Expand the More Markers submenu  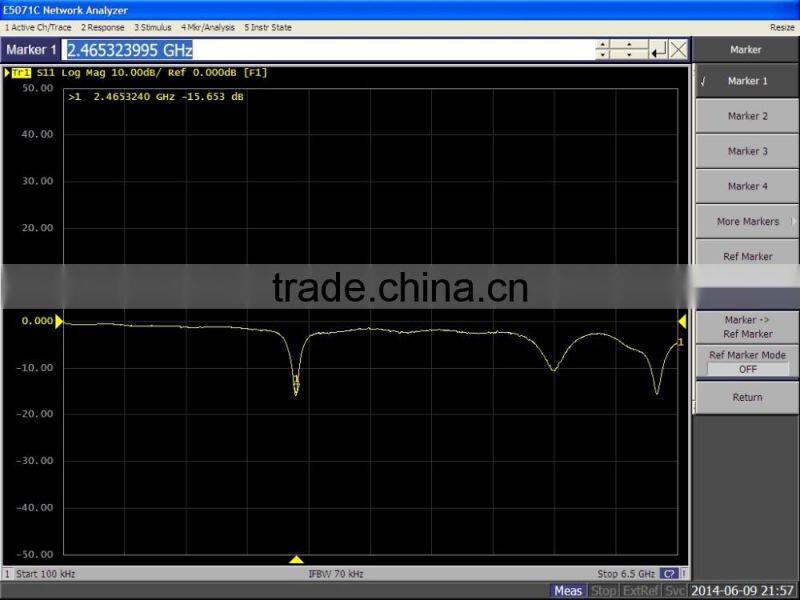(x=746, y=221)
